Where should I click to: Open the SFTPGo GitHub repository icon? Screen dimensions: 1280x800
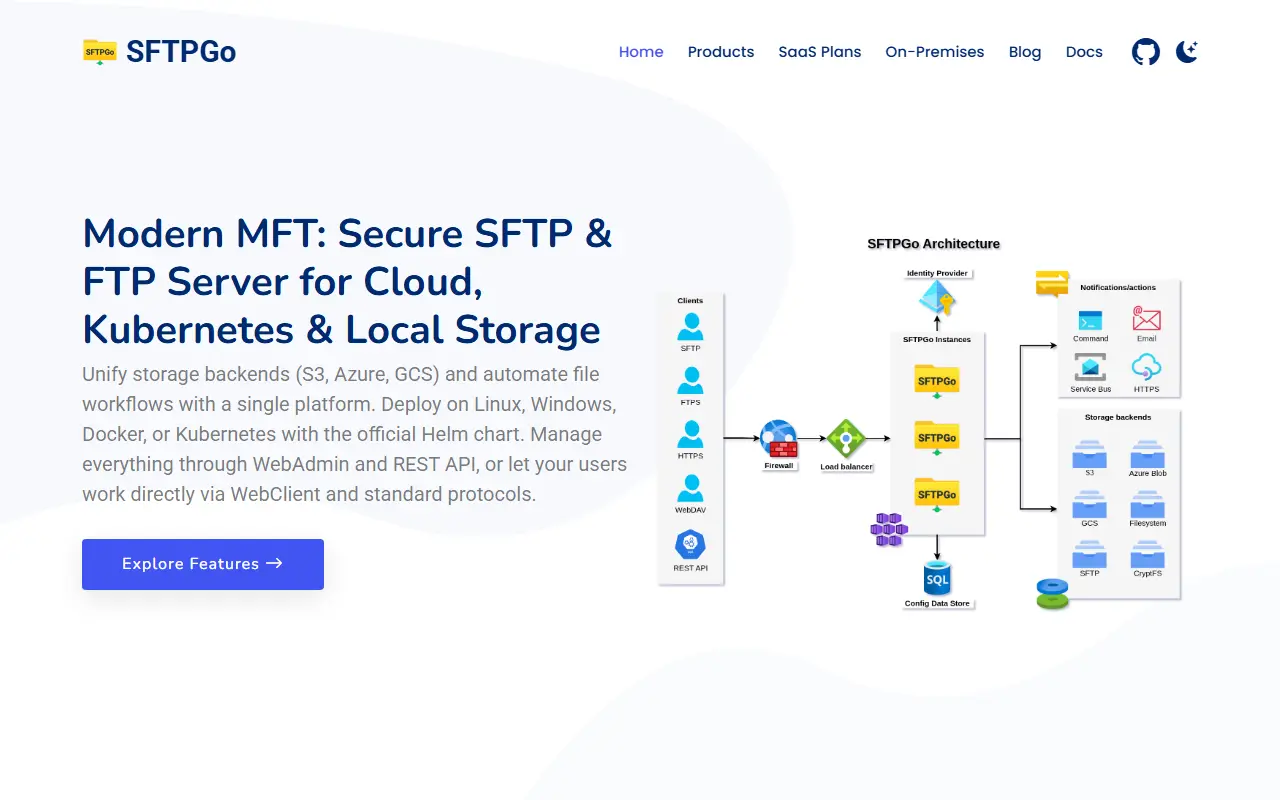pyautogui.click(x=1146, y=52)
